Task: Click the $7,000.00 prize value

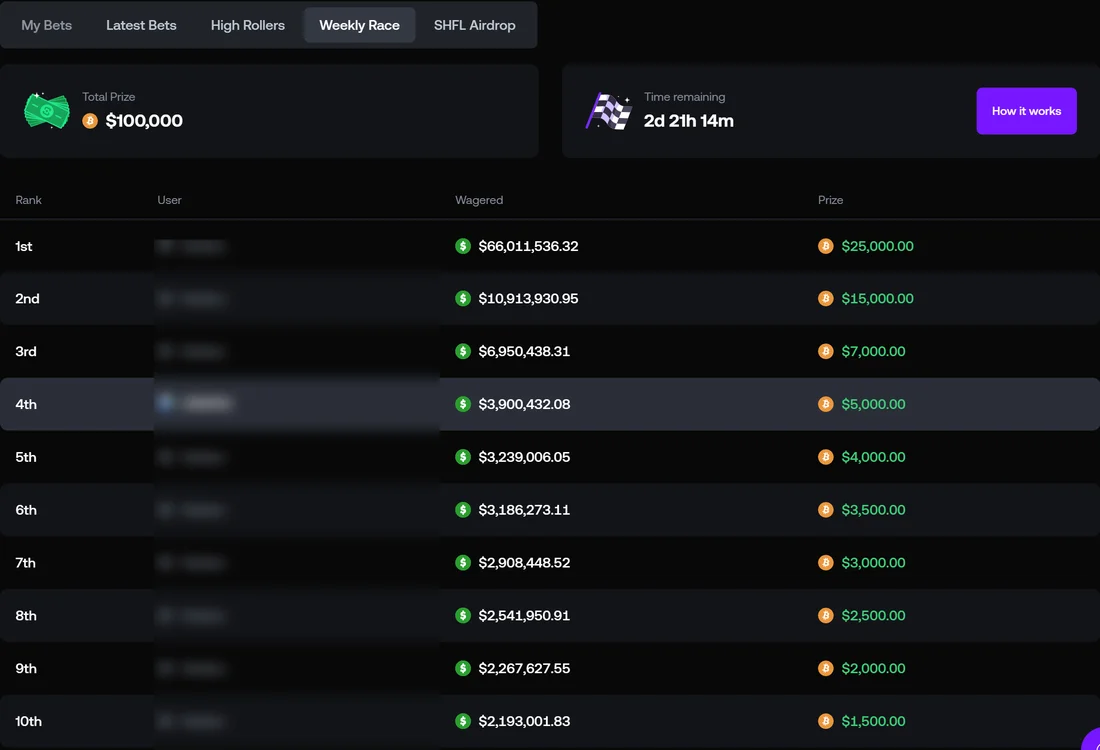Action: coord(873,351)
